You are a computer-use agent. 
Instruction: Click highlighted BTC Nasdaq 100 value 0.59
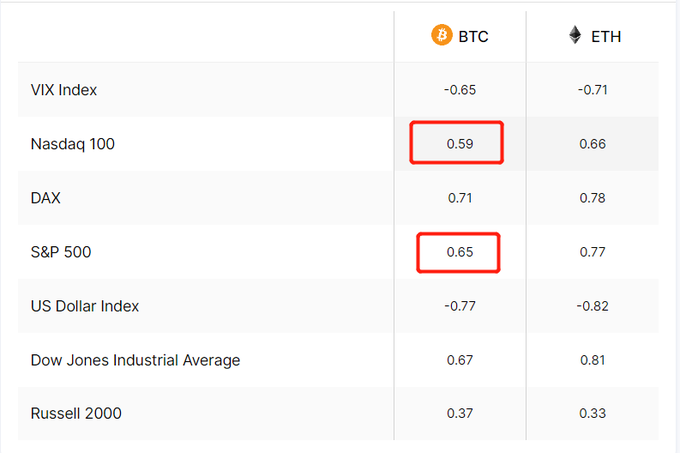(x=460, y=144)
